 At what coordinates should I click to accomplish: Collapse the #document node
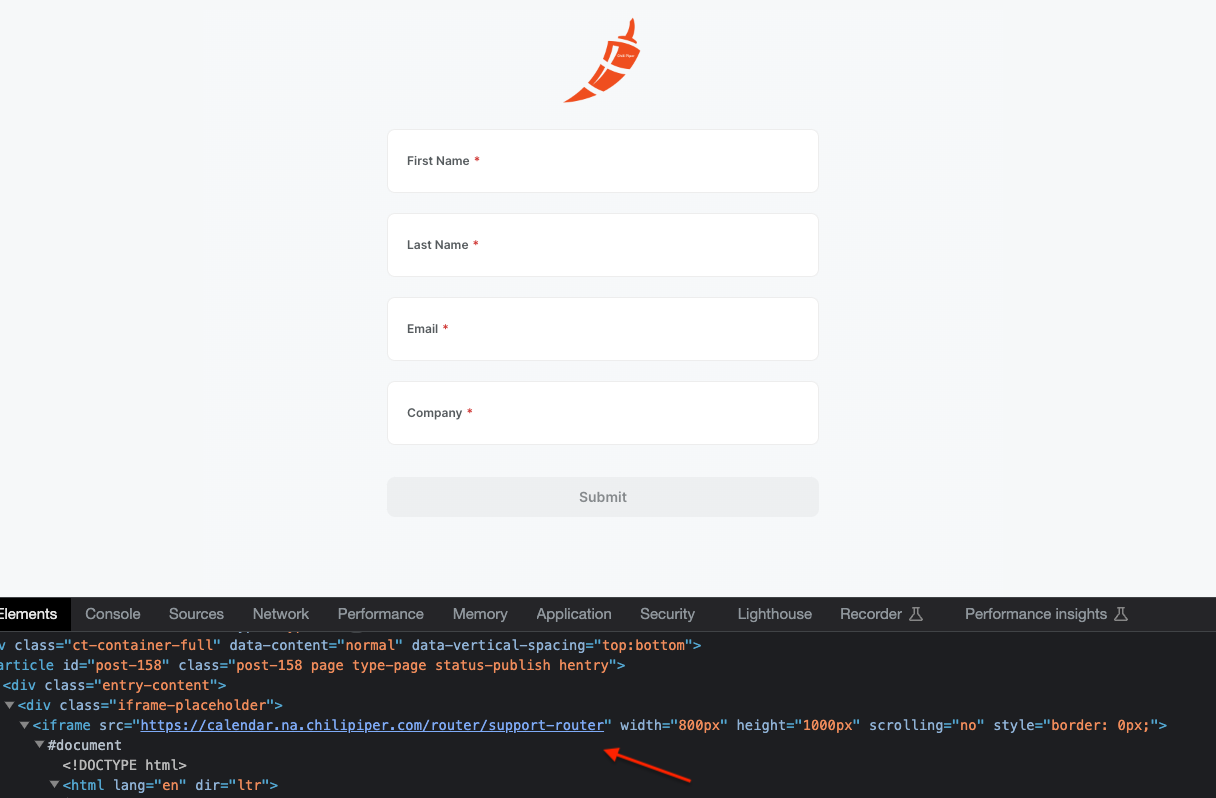(40, 745)
